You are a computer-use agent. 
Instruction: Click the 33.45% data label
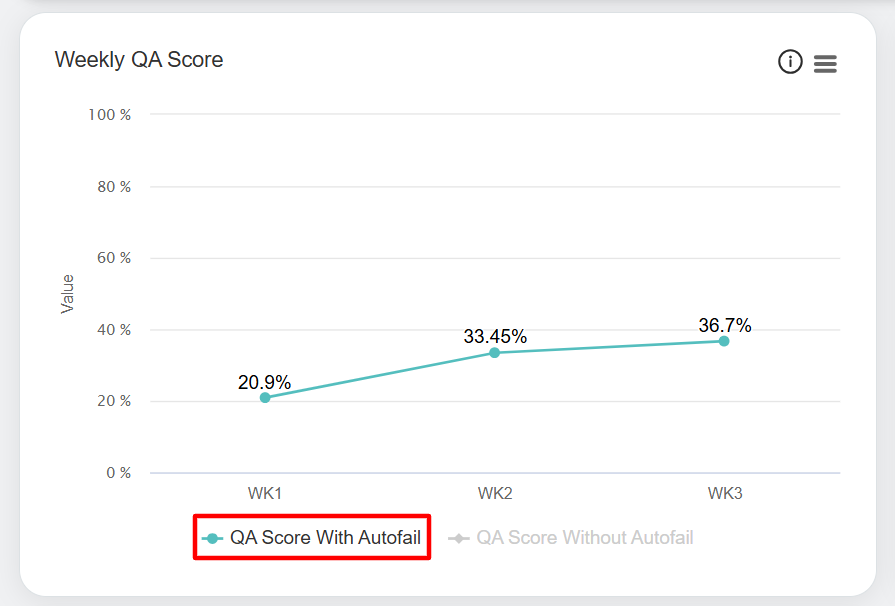(x=495, y=336)
